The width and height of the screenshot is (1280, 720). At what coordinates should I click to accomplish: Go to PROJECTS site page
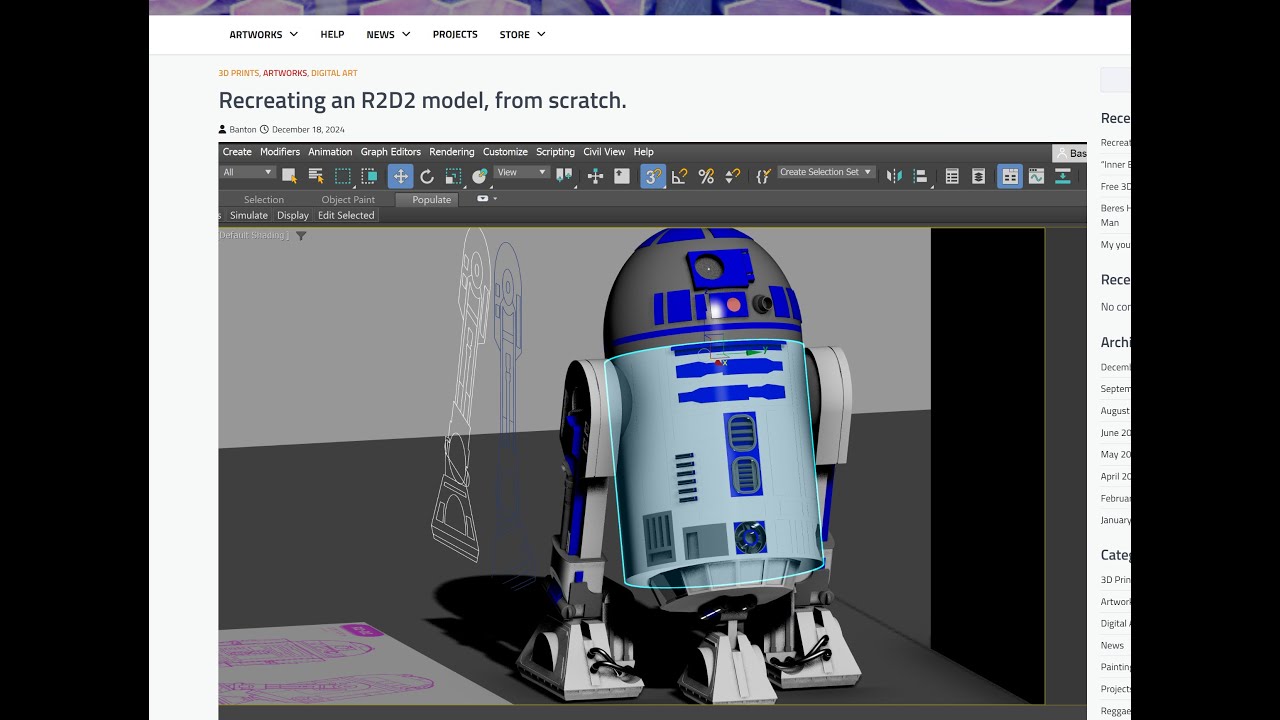(x=455, y=34)
